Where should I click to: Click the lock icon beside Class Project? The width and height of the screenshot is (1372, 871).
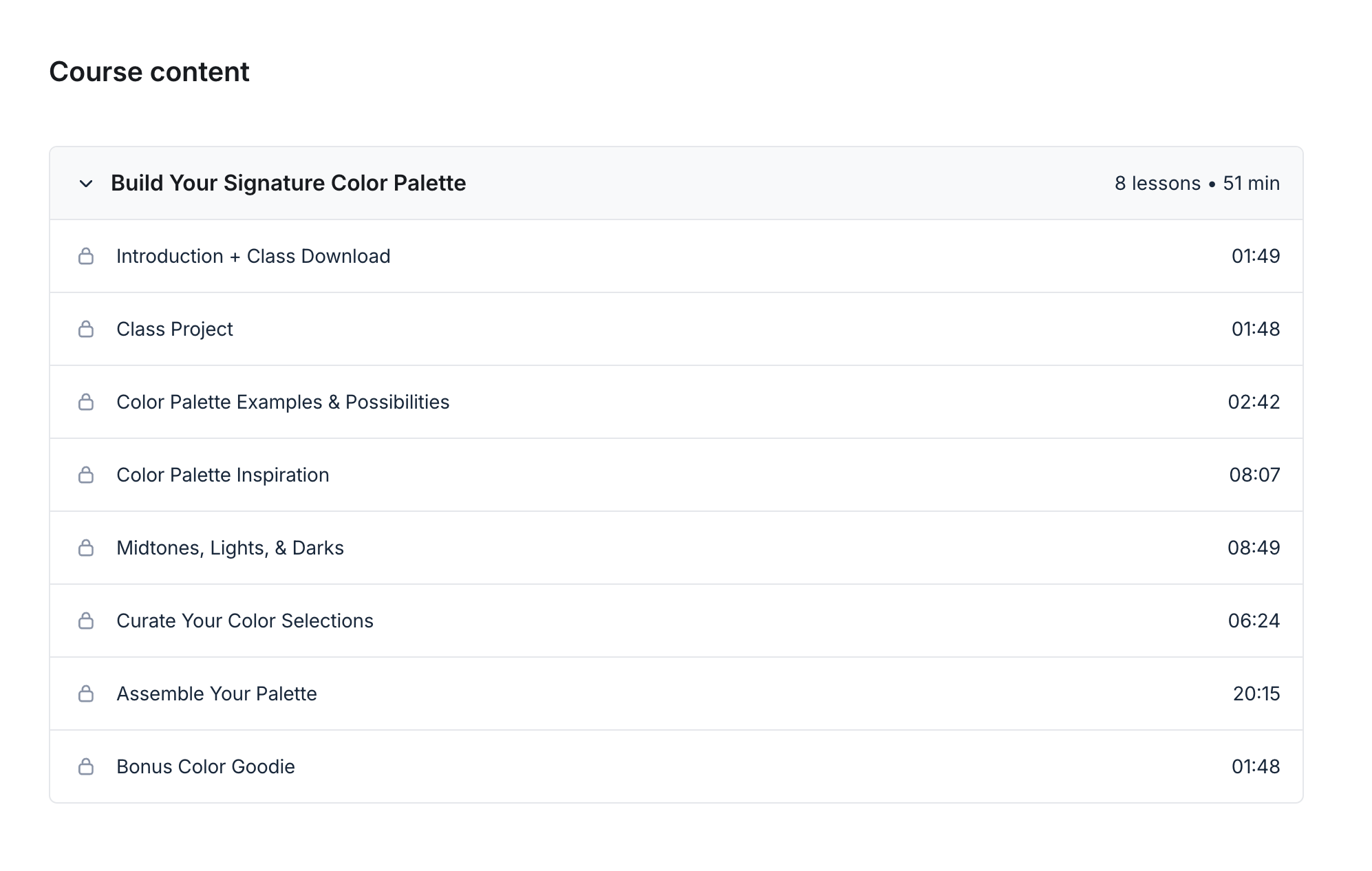point(87,329)
